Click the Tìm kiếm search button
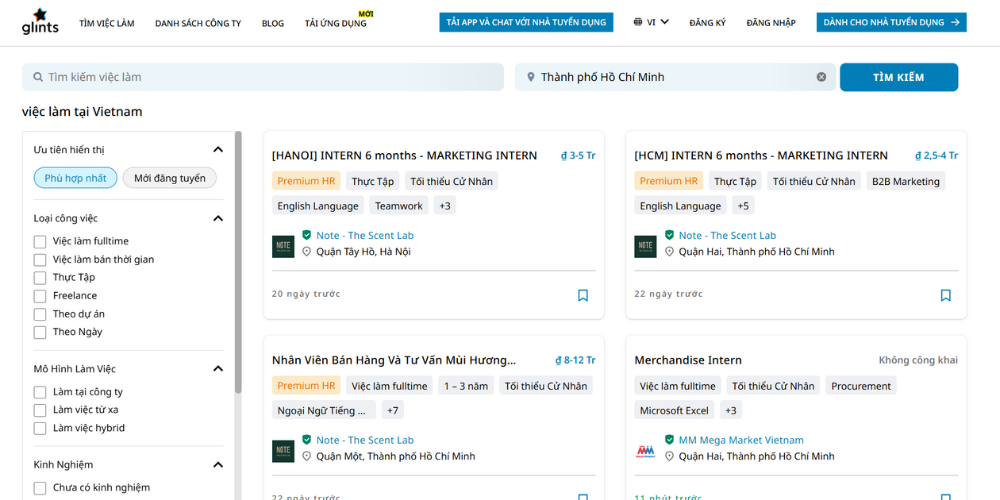 click(899, 77)
